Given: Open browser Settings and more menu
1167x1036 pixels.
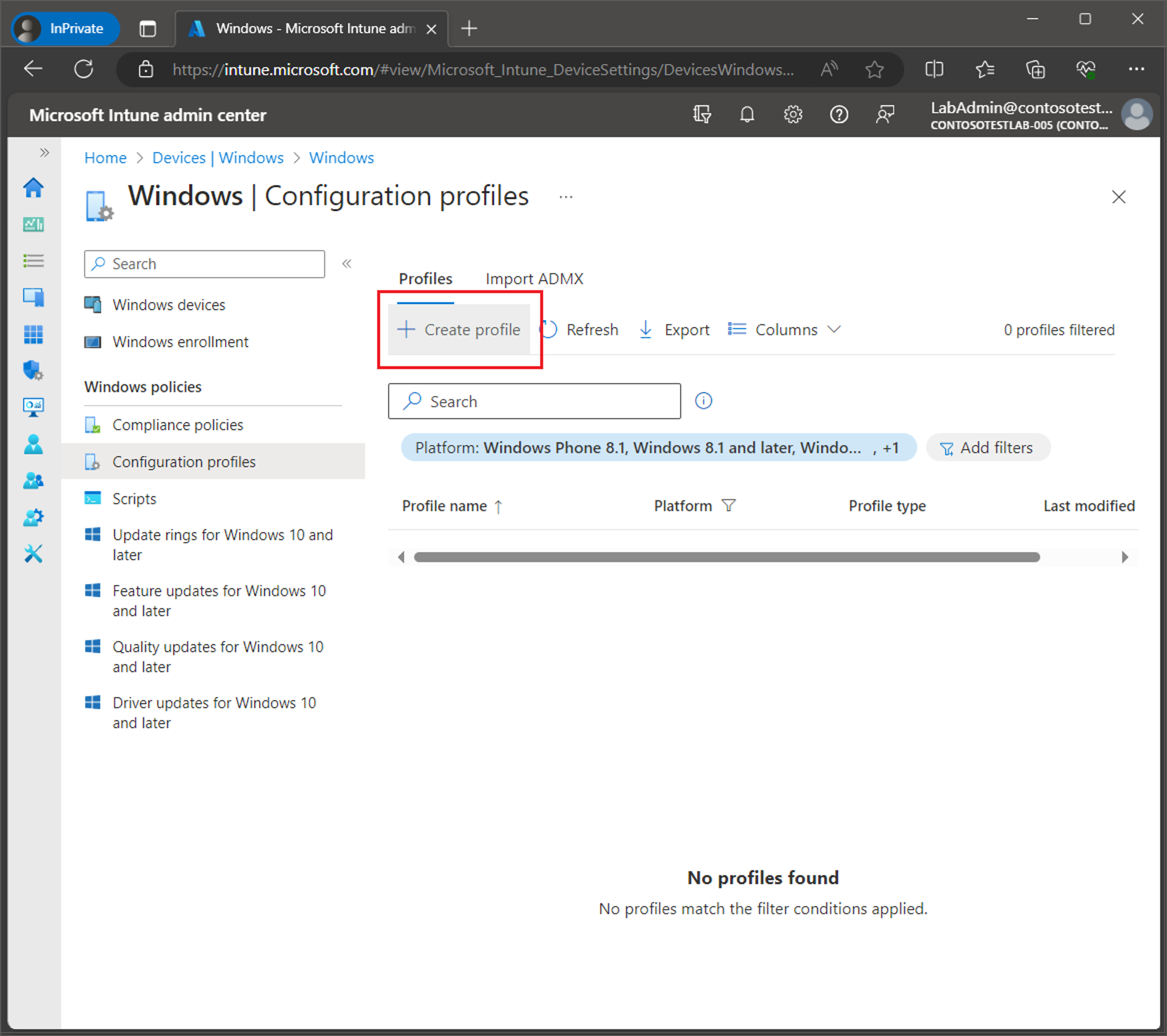Looking at the screenshot, I should pos(1136,70).
